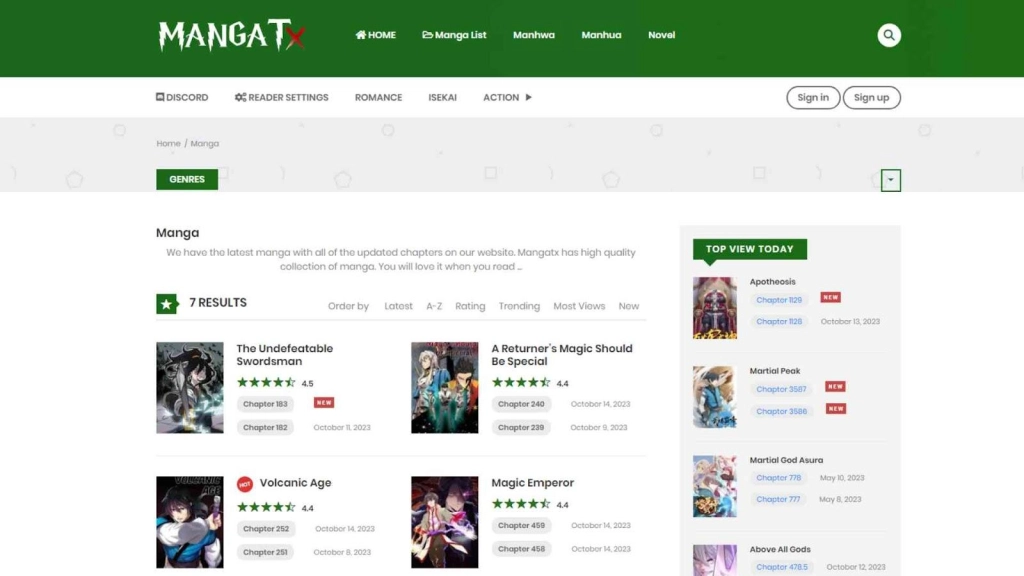Image resolution: width=1024 pixels, height=576 pixels.
Task: Open Reader Settings gear icon
Action: click(x=240, y=97)
